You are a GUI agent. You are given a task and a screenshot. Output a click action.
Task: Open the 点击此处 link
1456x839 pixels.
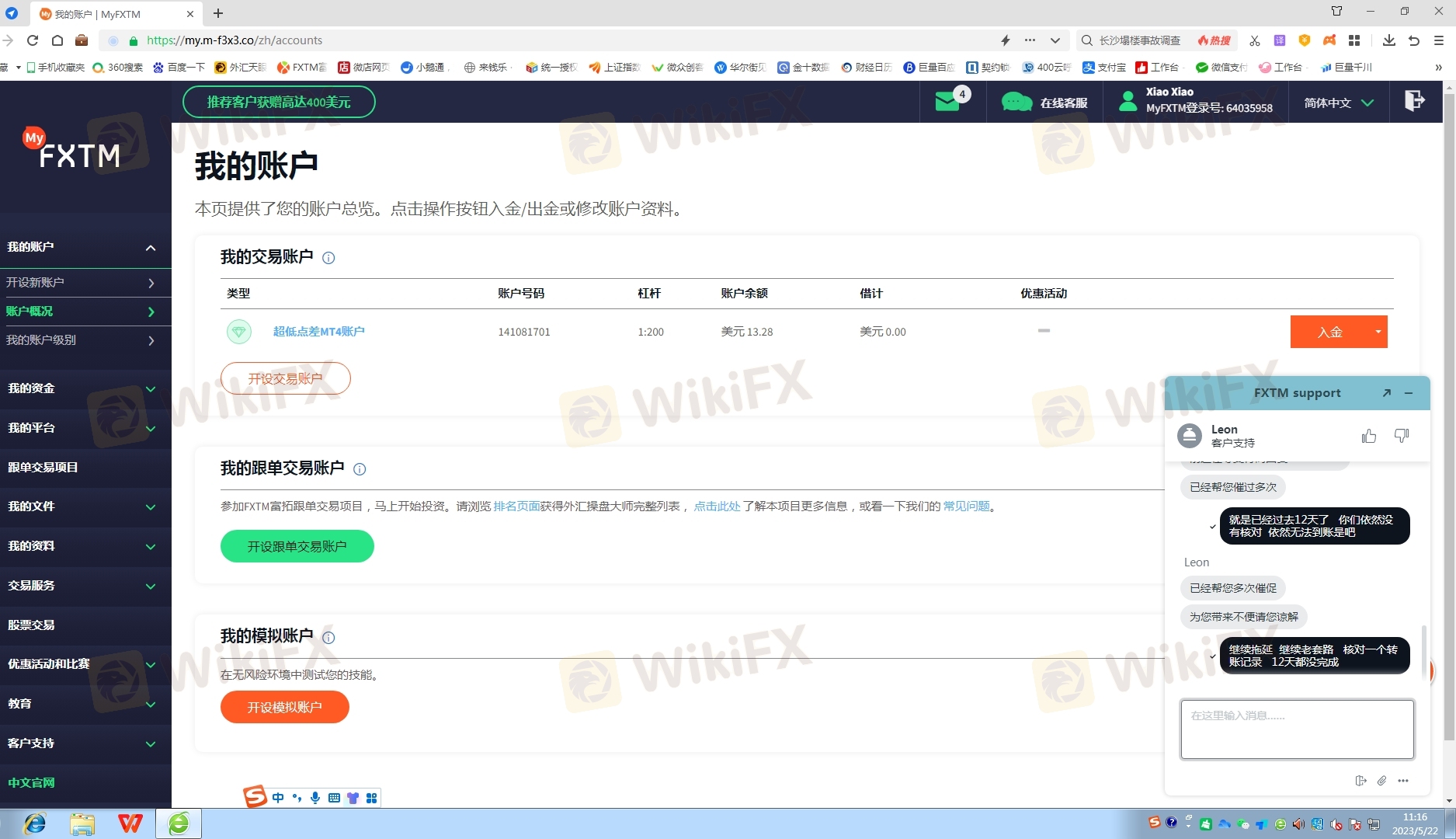[717, 507]
